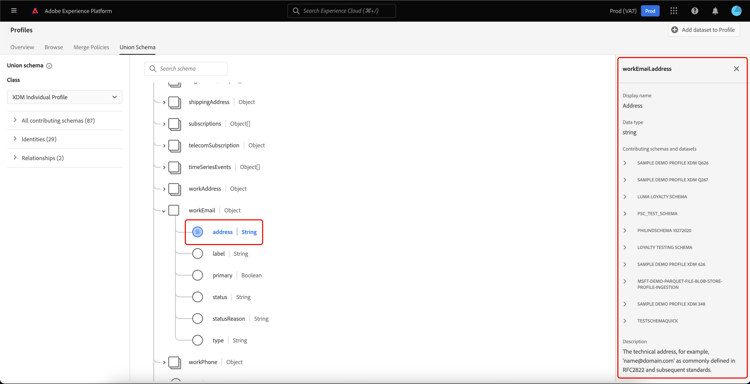Click Add dataset to Profile button
This screenshot has width=750, height=384.
click(x=704, y=30)
